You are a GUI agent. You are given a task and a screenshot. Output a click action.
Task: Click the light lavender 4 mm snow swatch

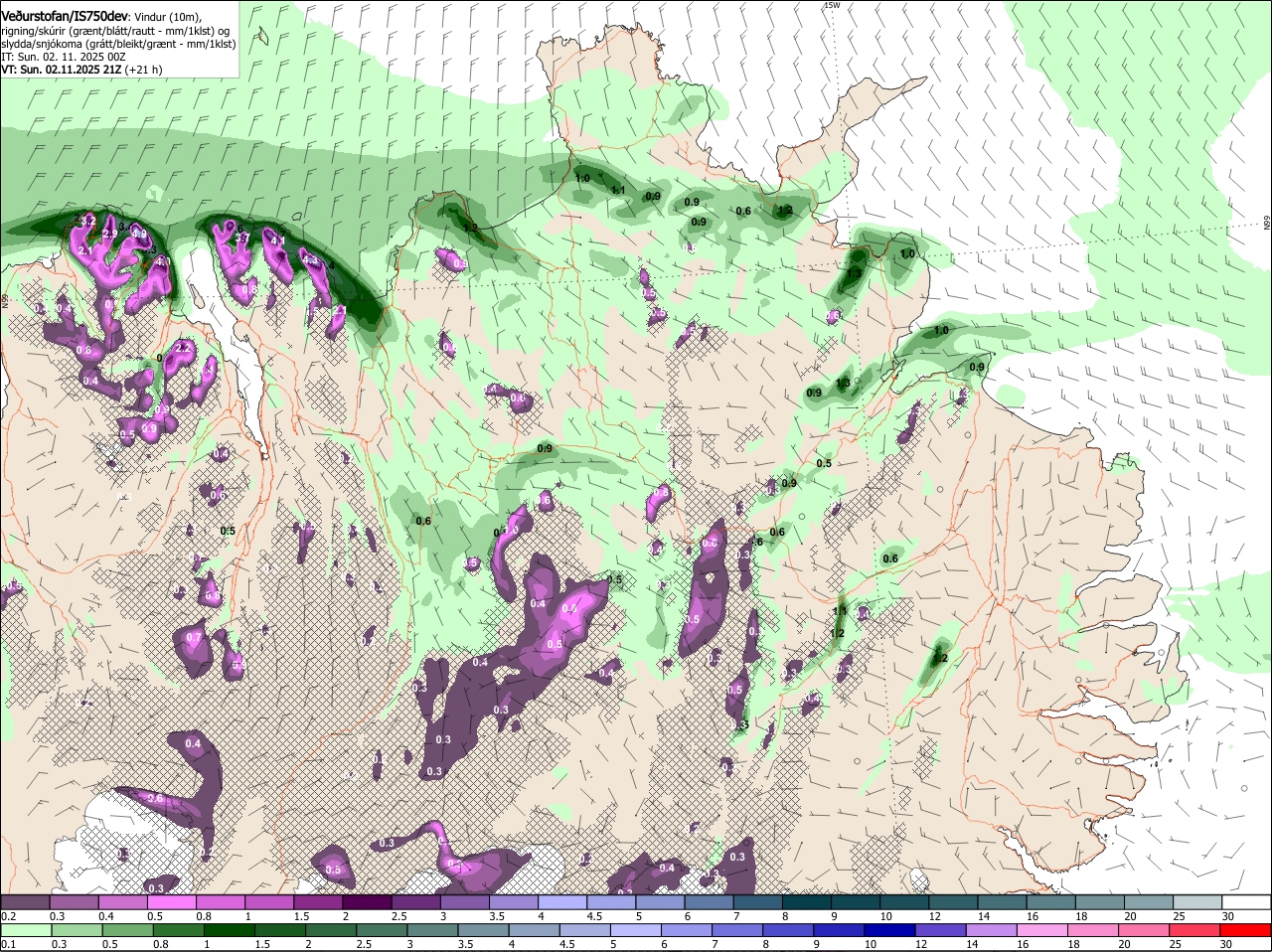tap(563, 902)
